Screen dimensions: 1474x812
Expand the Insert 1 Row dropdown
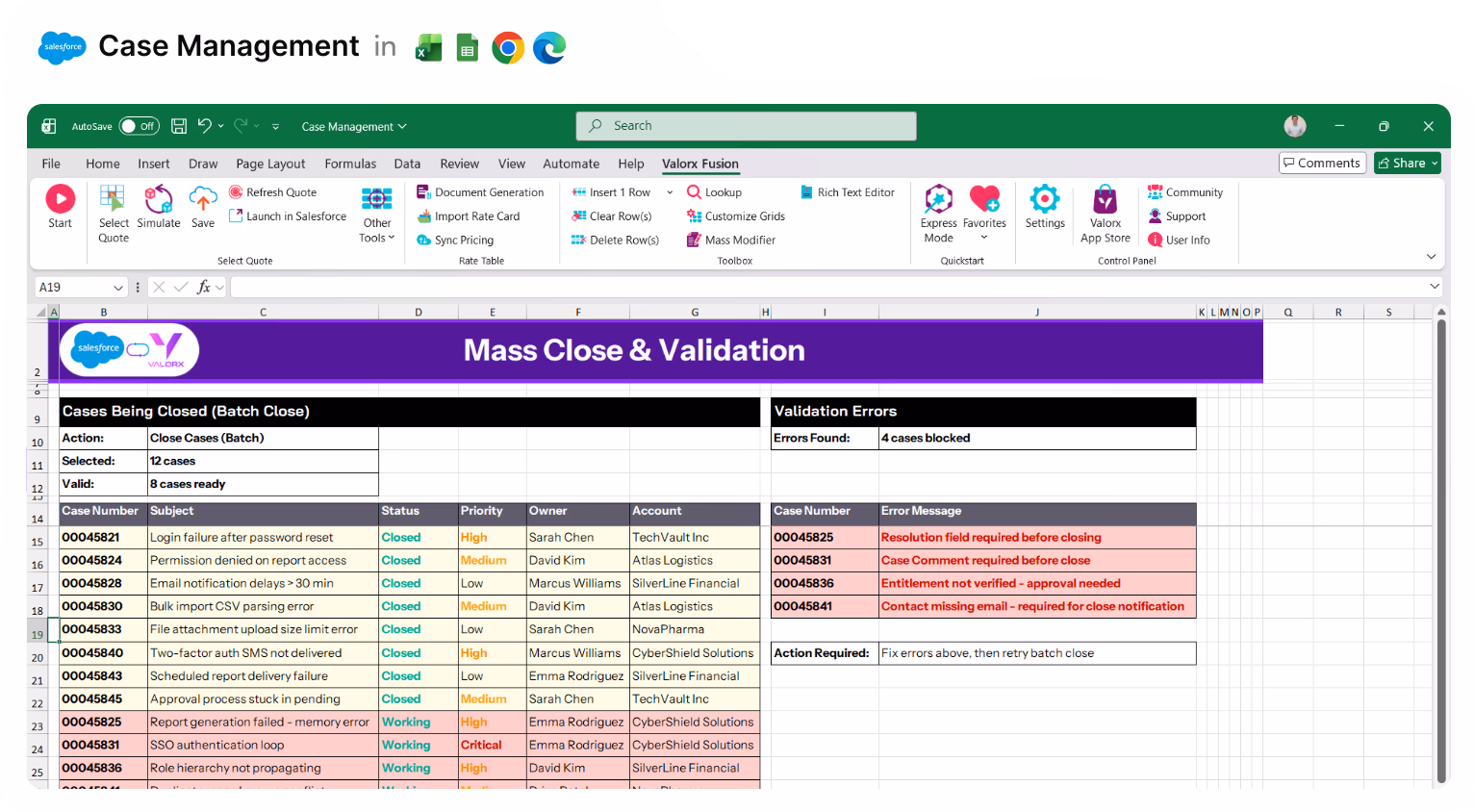(670, 191)
